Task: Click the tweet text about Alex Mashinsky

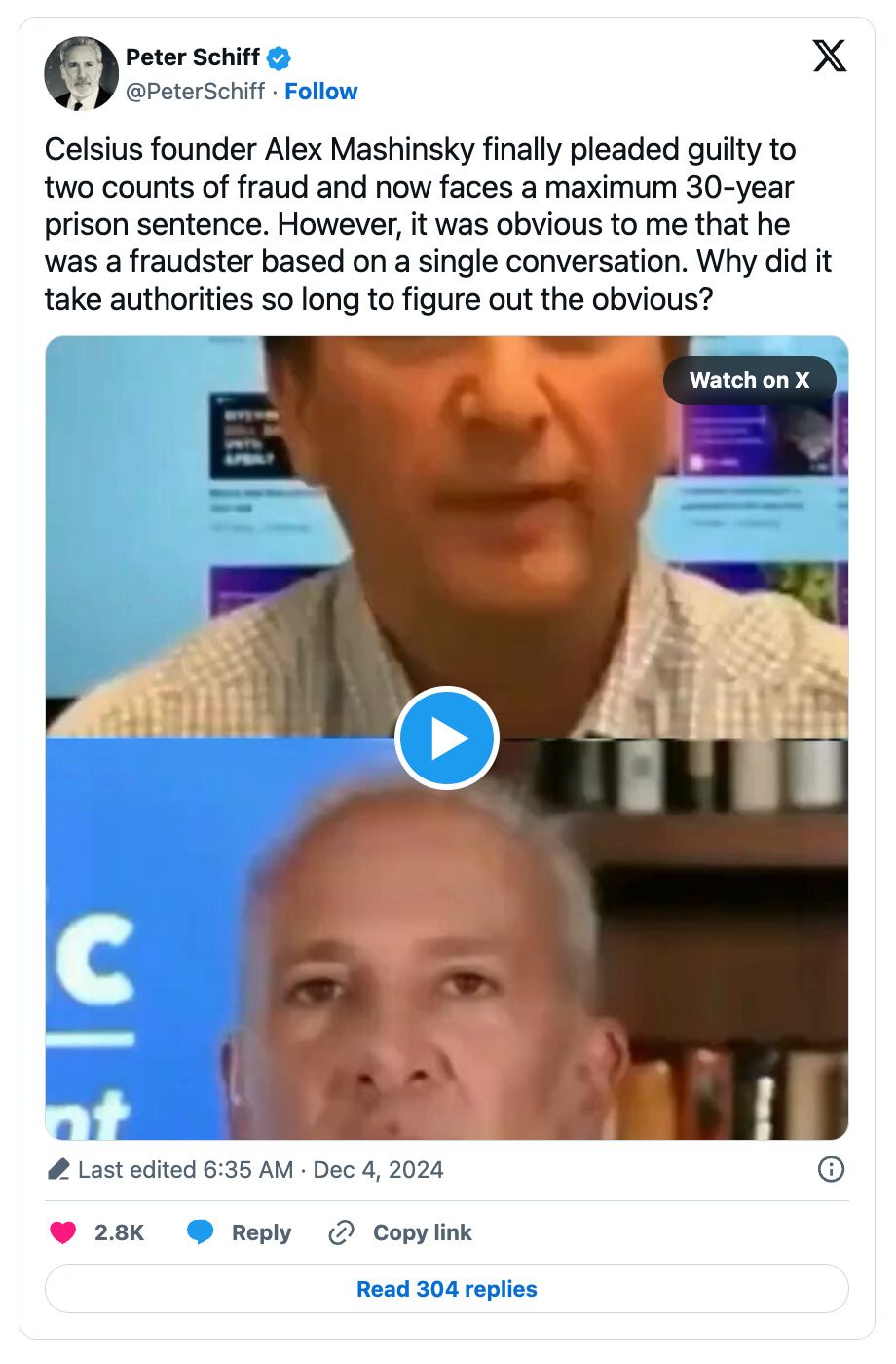Action: pyautogui.click(x=438, y=224)
